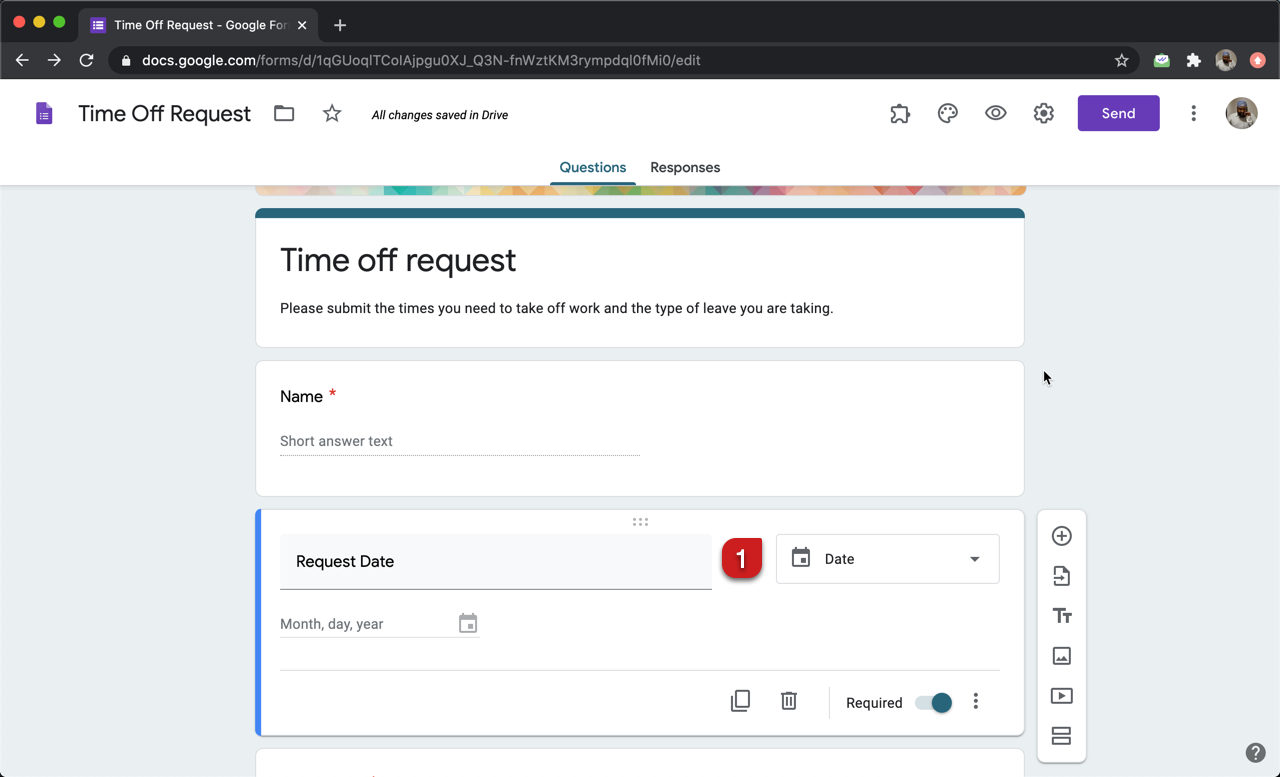Preview the form with eye icon
1280x777 pixels.
click(x=995, y=114)
